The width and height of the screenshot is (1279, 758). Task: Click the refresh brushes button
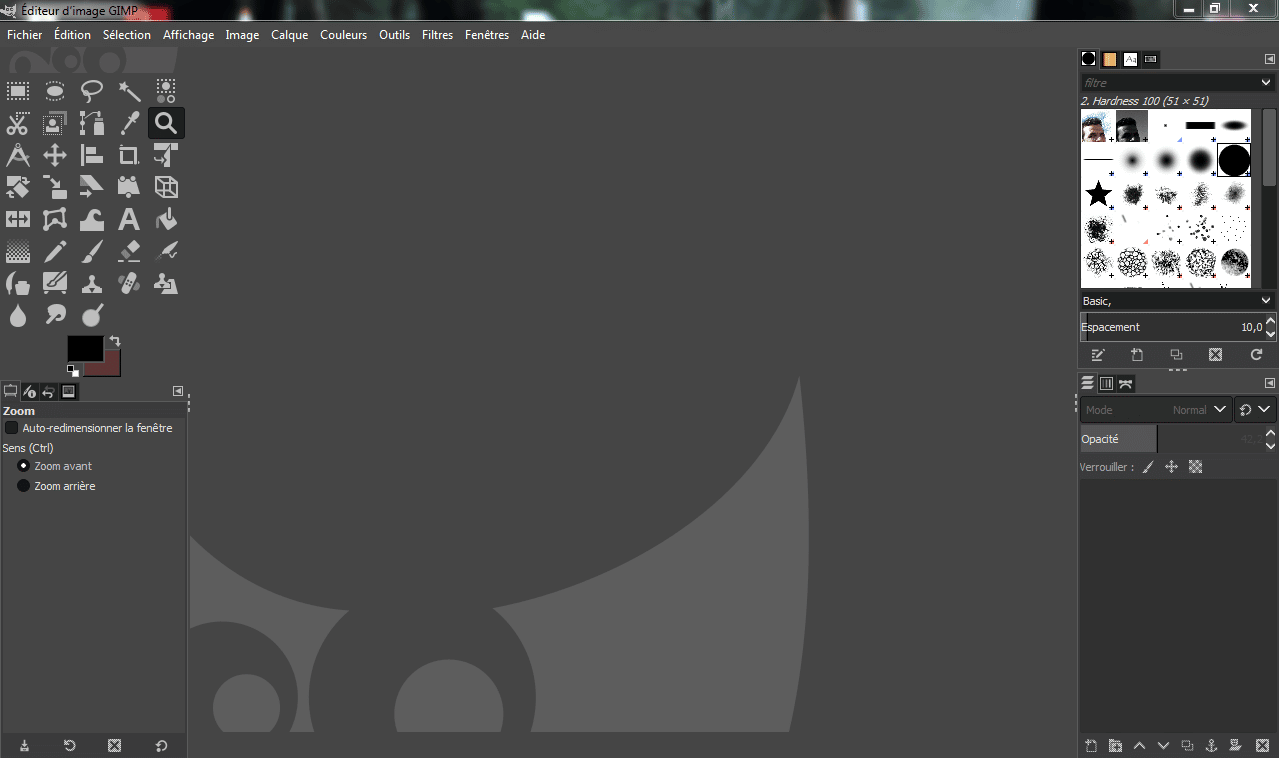1256,355
